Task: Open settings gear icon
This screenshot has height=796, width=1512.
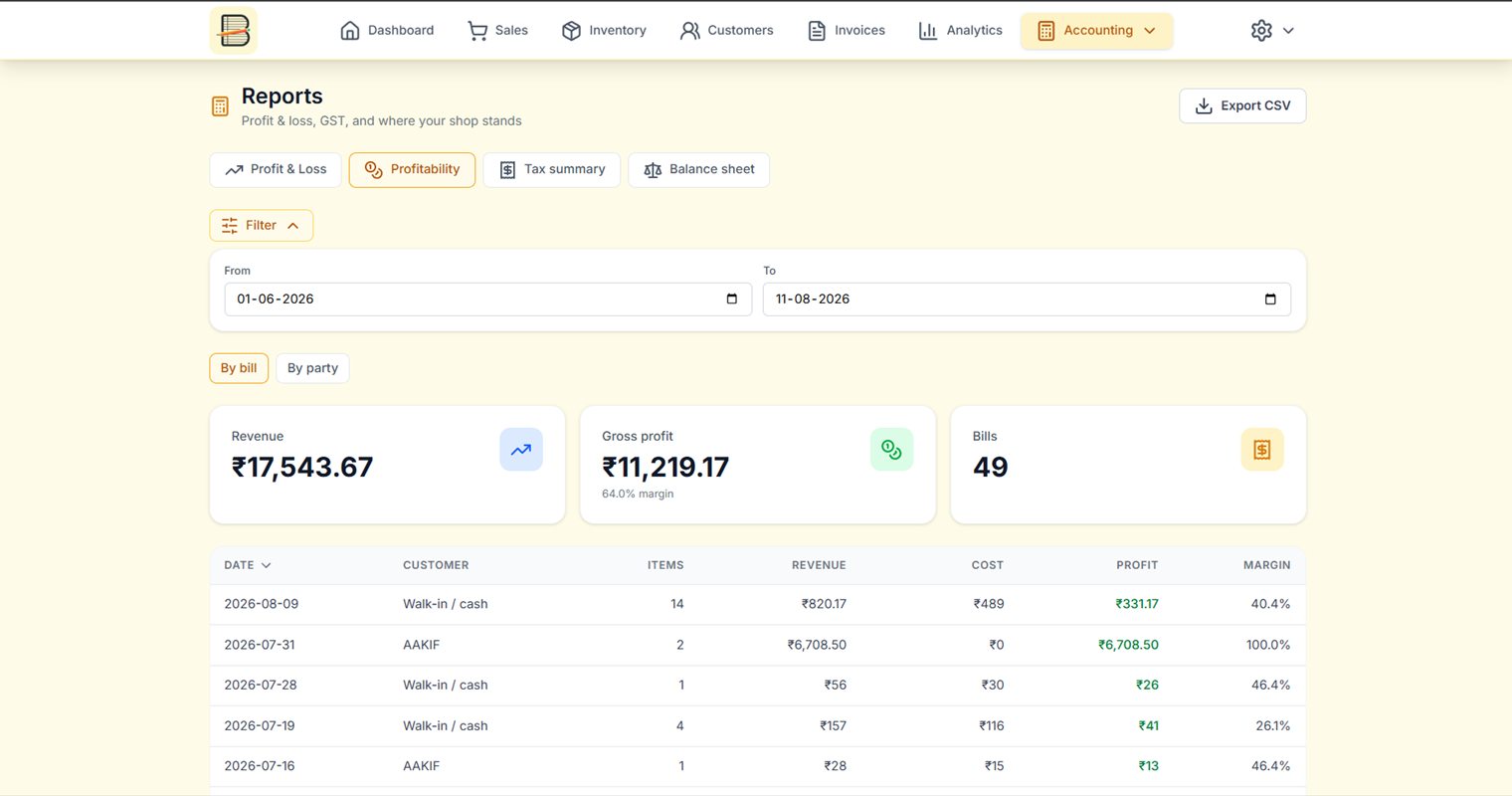Action: pyautogui.click(x=1261, y=30)
